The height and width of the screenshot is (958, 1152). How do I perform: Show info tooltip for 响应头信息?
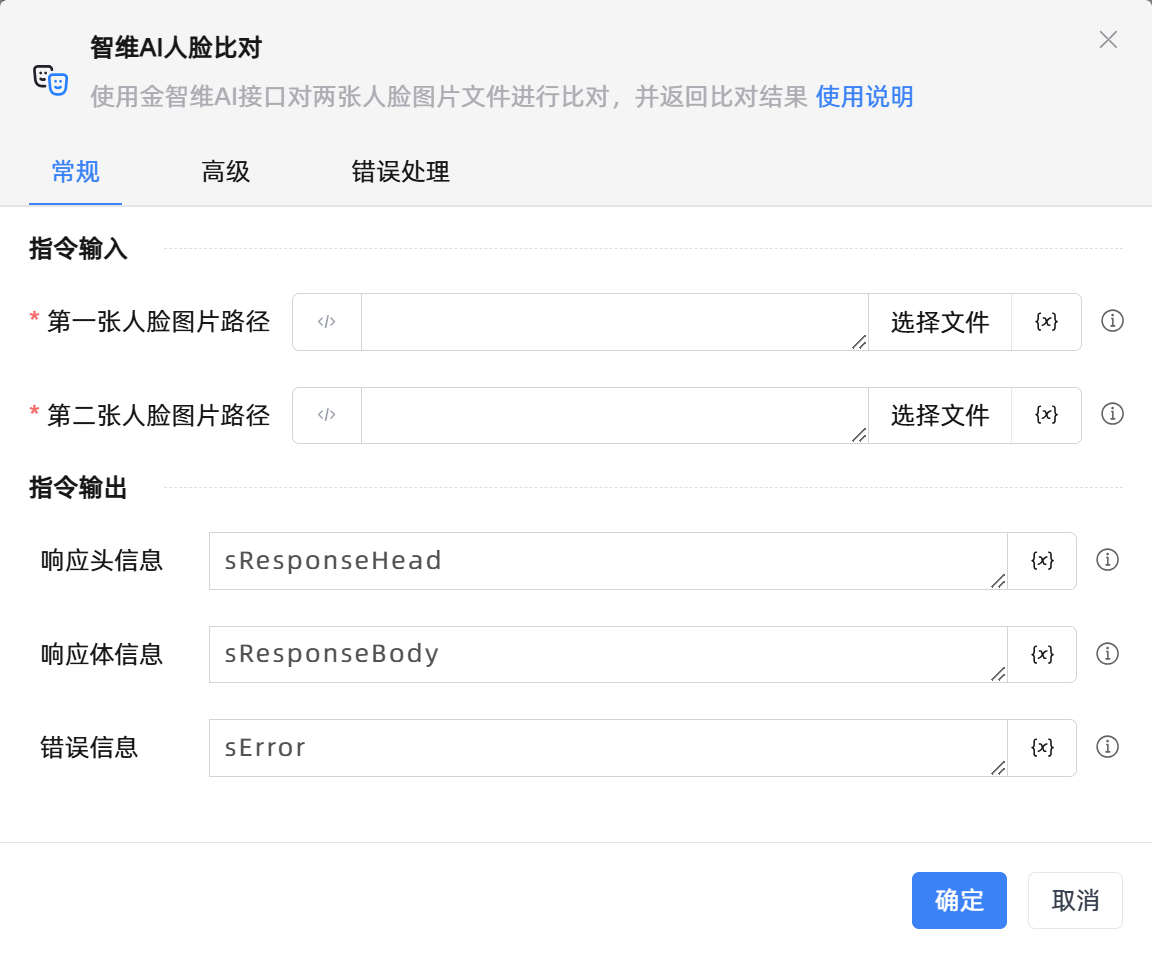coord(1107,560)
